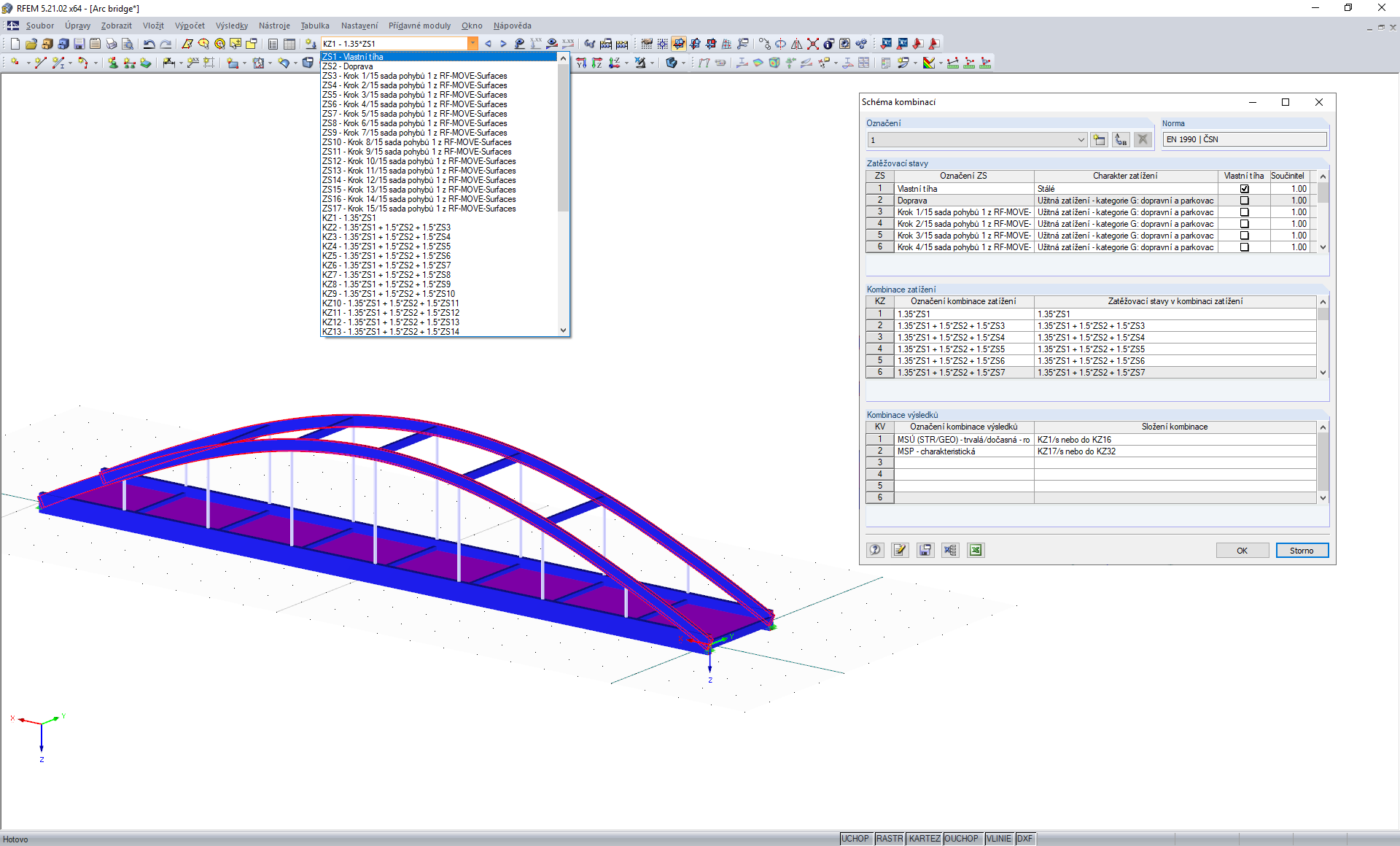Go to previous load case with the left arrow
This screenshot has height=846, width=1400.
click(x=488, y=44)
